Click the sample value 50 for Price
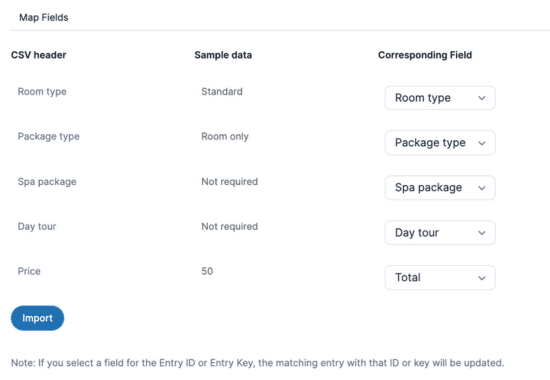550x380 pixels. 207,271
